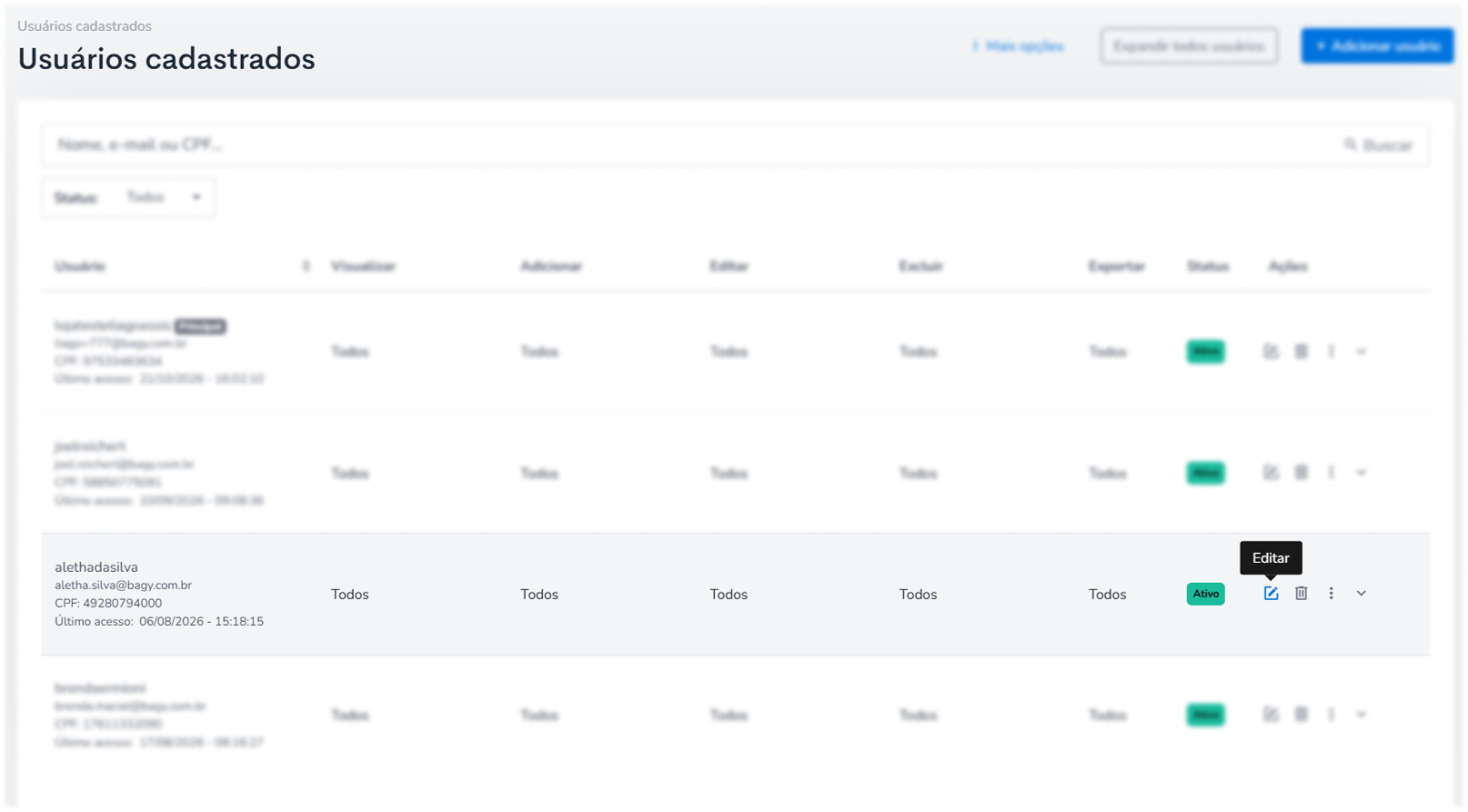The height and width of the screenshot is (812, 1468).
Task: Open more actions for brendaermioni
Action: [1332, 715]
